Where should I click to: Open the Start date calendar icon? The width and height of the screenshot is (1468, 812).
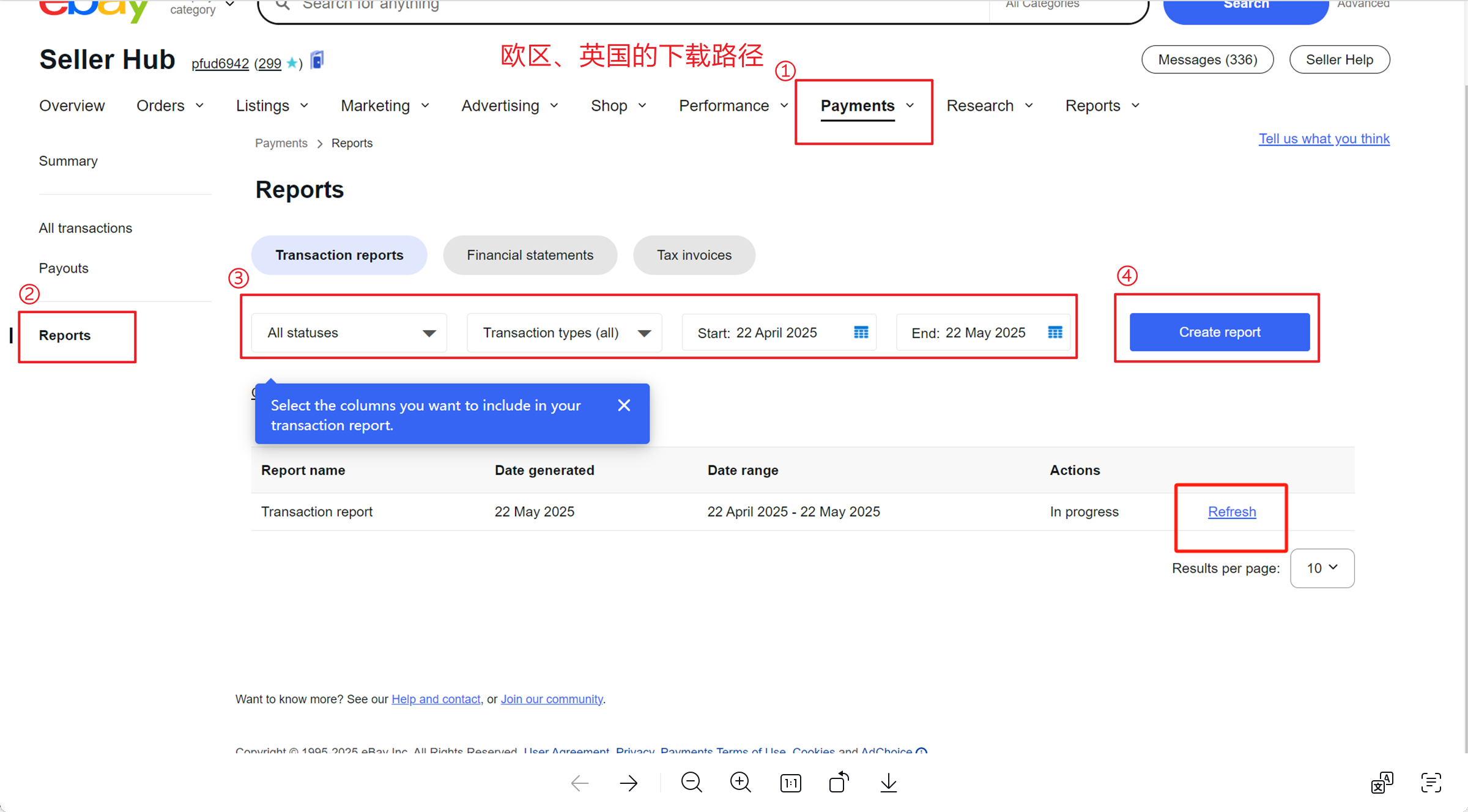pyautogui.click(x=861, y=332)
